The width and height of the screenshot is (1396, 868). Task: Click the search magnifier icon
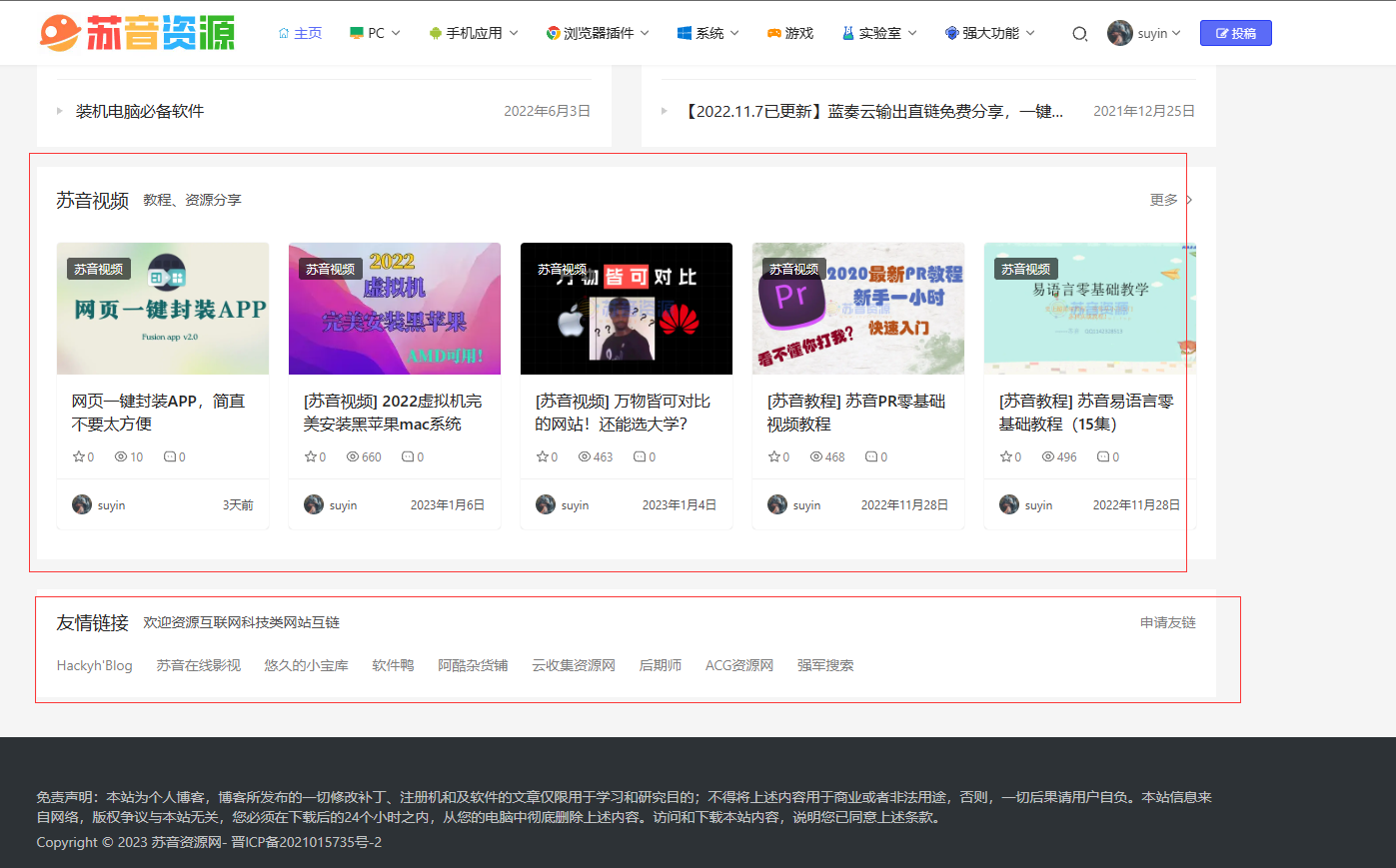pyautogui.click(x=1079, y=33)
